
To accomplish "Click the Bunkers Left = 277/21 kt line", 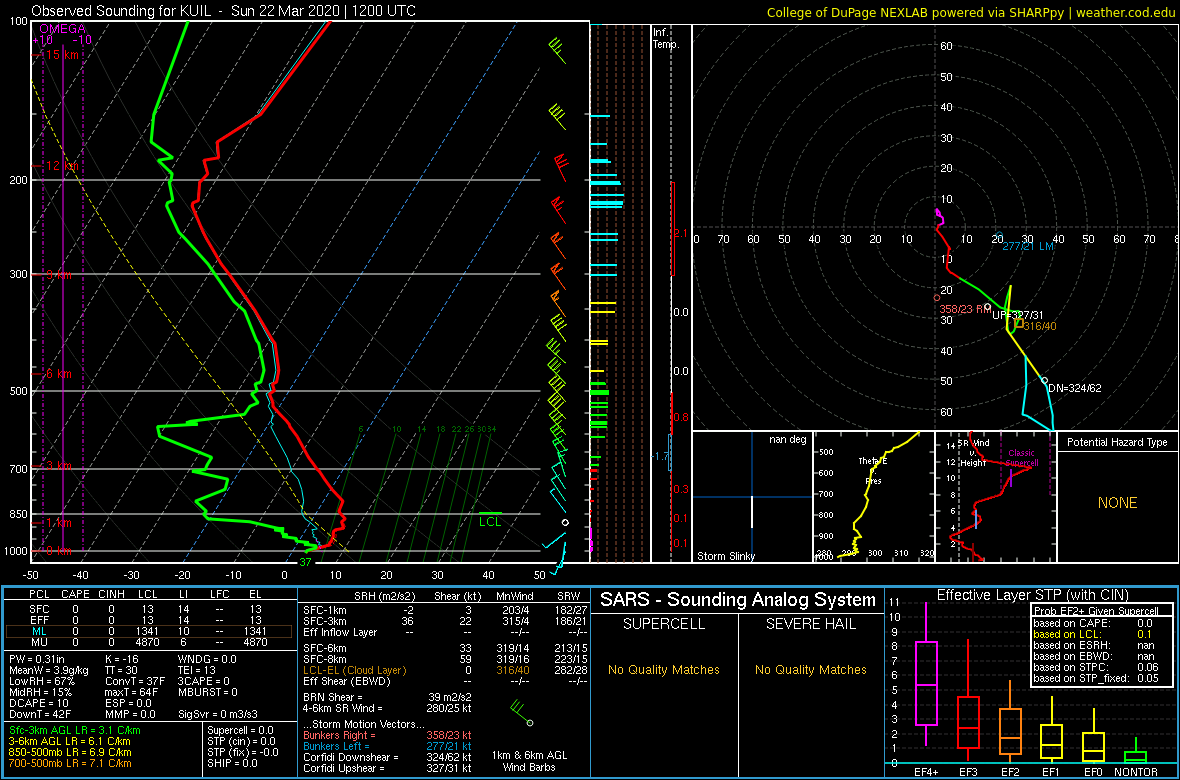I will tap(387, 745).
